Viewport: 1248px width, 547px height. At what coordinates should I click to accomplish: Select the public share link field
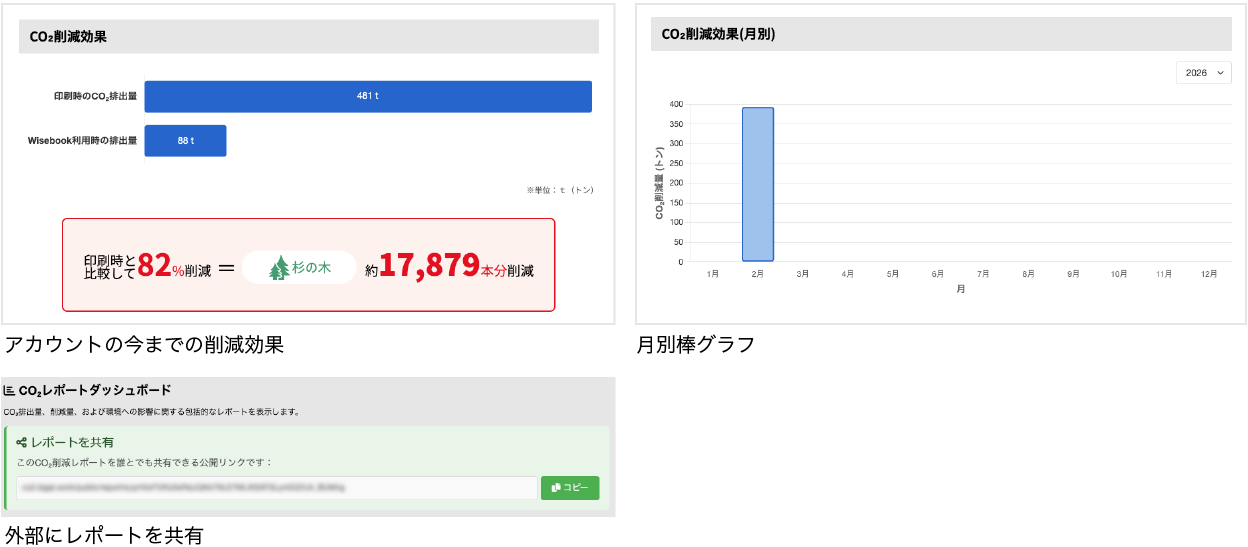tap(276, 488)
